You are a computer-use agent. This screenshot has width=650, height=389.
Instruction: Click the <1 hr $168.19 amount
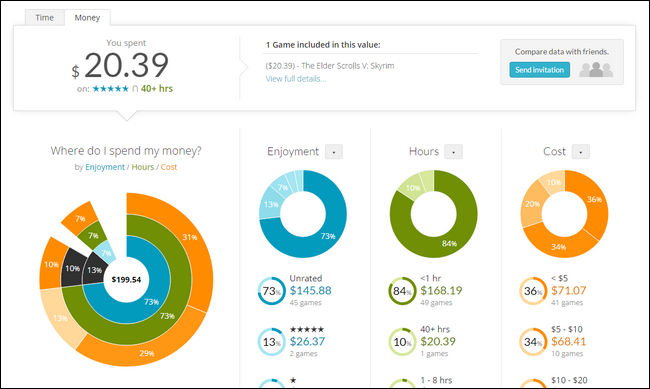click(441, 291)
